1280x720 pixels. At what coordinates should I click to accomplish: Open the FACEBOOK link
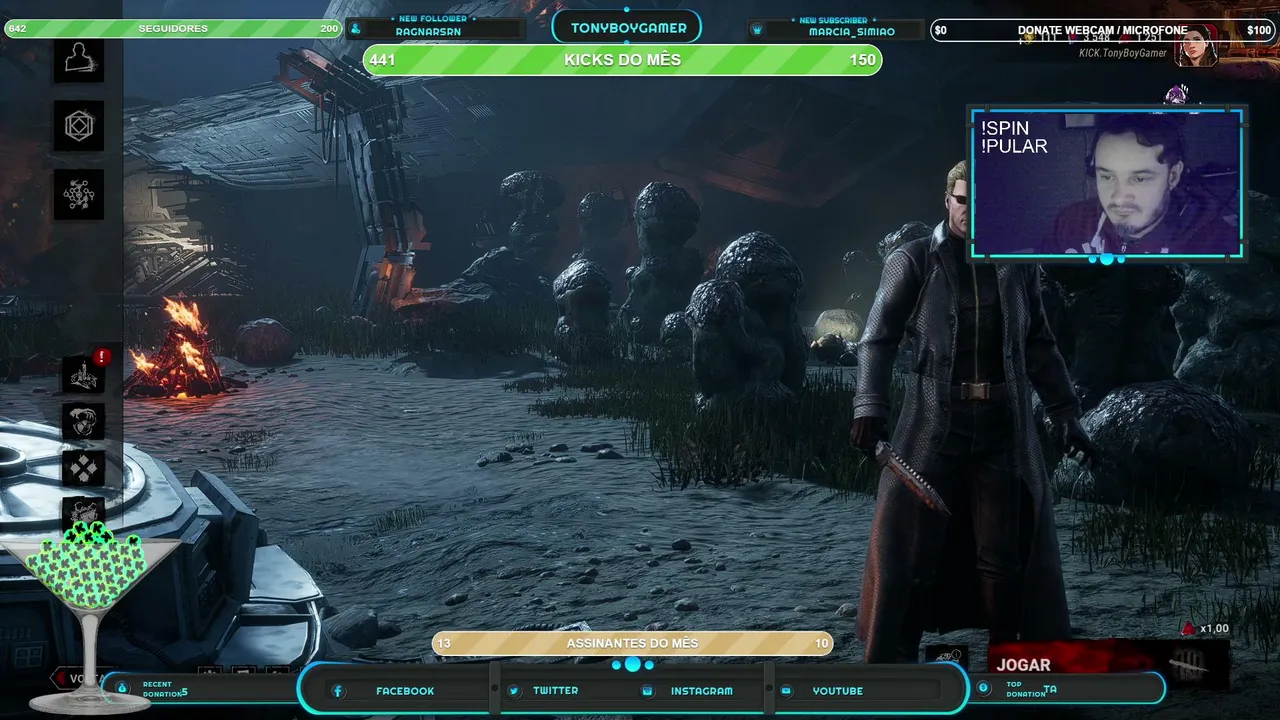(405, 691)
